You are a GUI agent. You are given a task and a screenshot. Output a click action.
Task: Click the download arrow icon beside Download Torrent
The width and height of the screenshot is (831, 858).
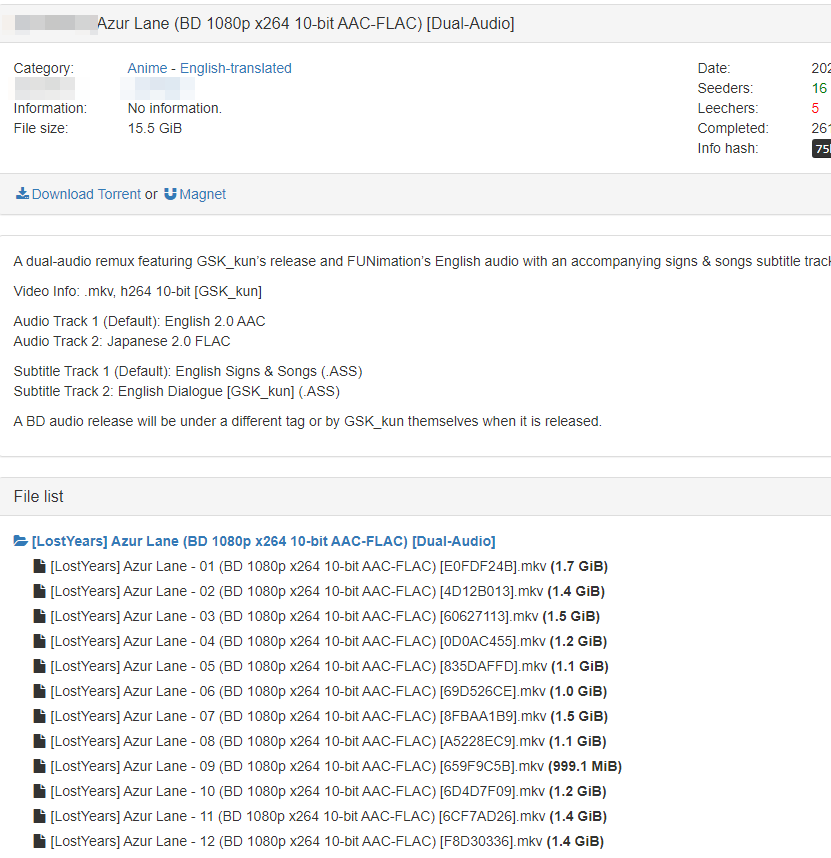click(22, 194)
